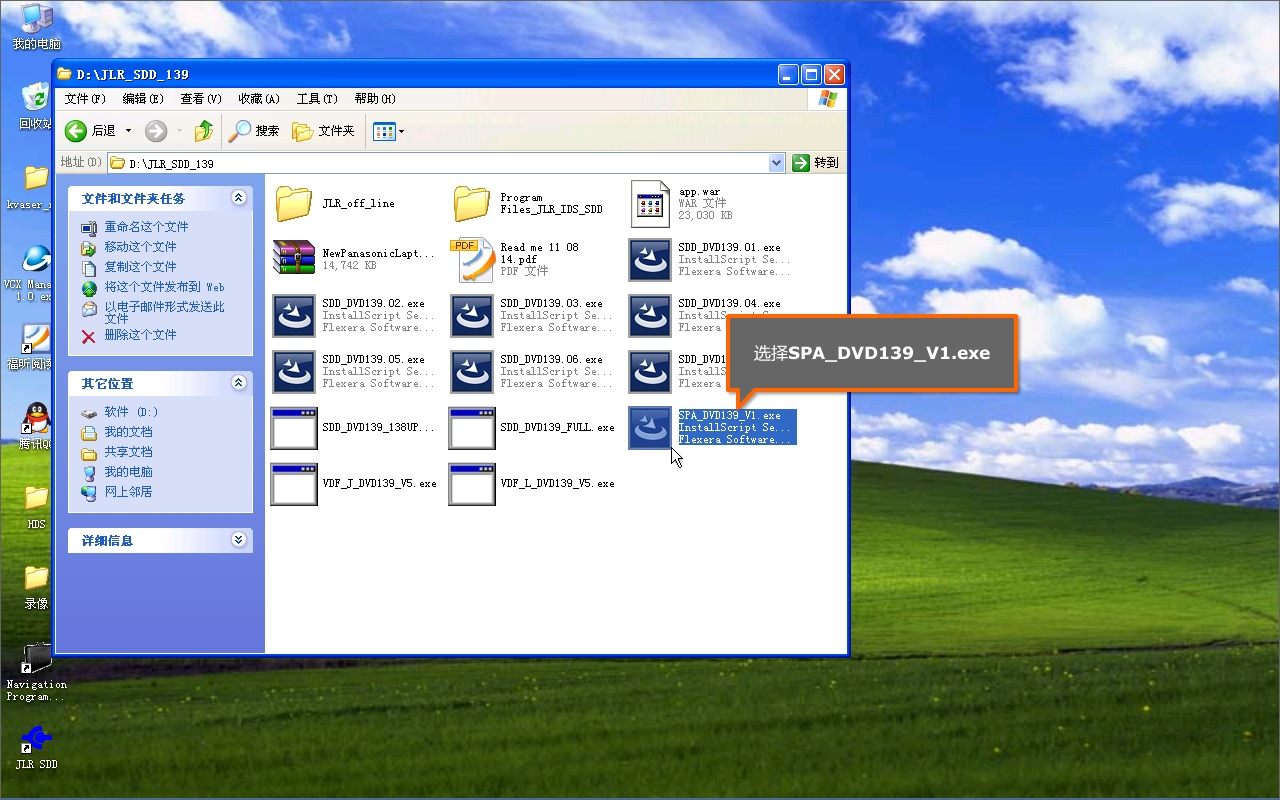Open the 工具(T) menu
Viewport: 1280px width, 800px height.
coord(317,99)
